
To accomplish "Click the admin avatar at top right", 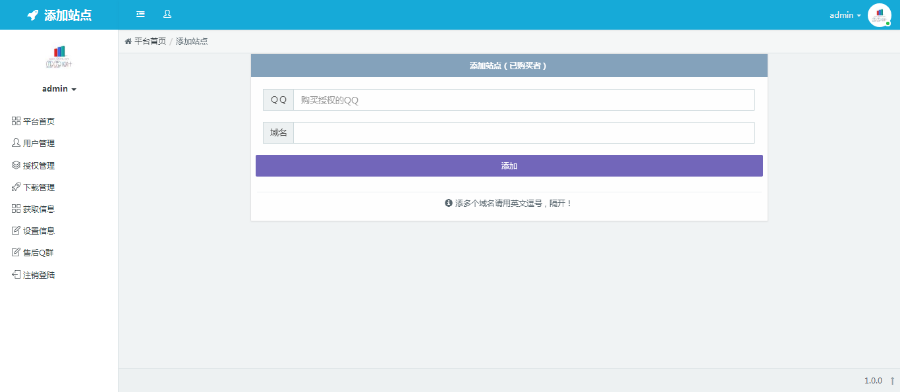I will tap(879, 15).
